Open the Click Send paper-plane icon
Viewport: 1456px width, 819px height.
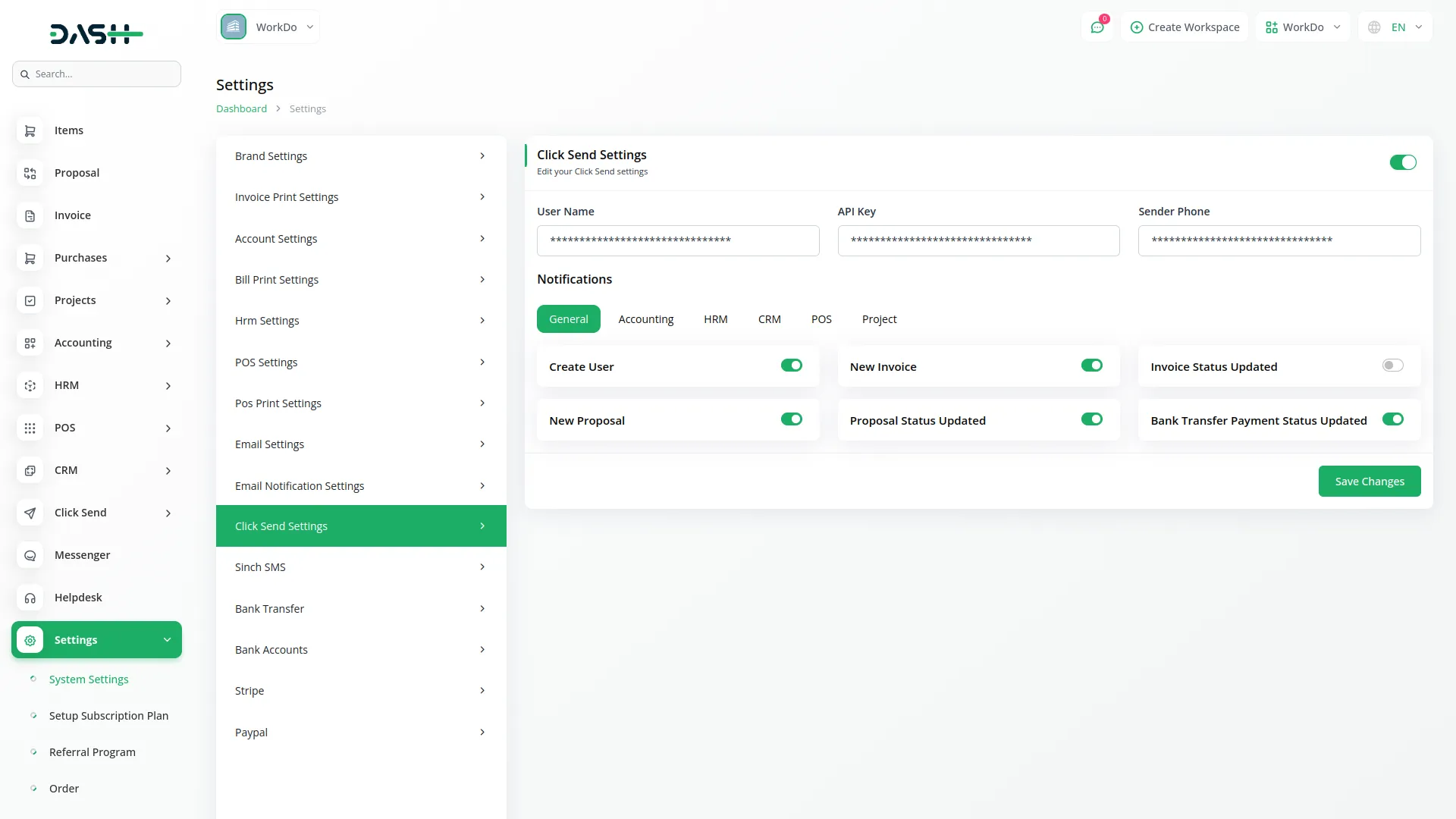[30, 513]
